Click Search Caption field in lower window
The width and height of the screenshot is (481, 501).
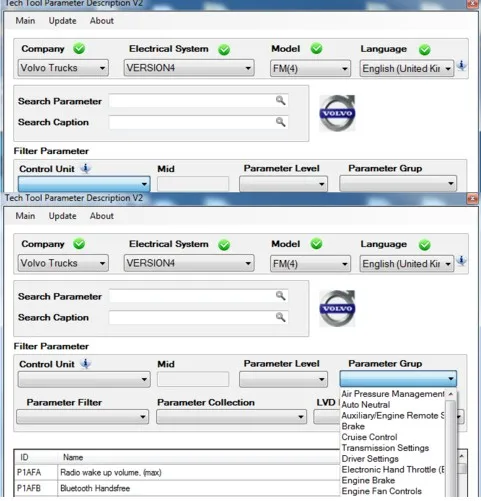tap(199, 318)
